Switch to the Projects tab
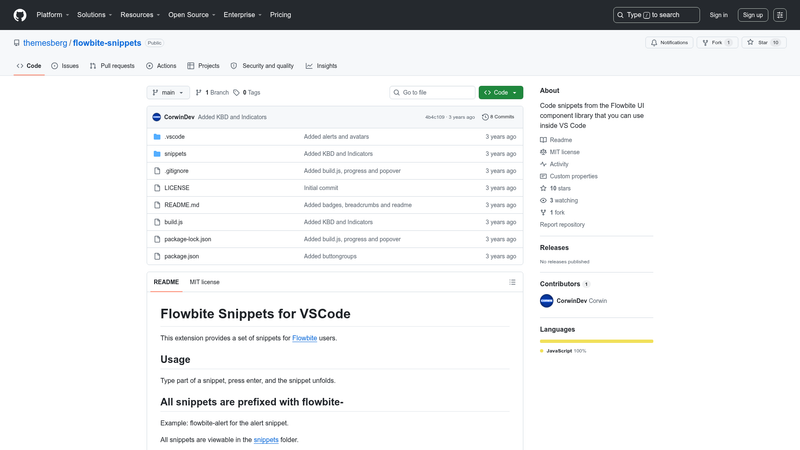Viewport: 800px width, 450px height. pos(203,66)
